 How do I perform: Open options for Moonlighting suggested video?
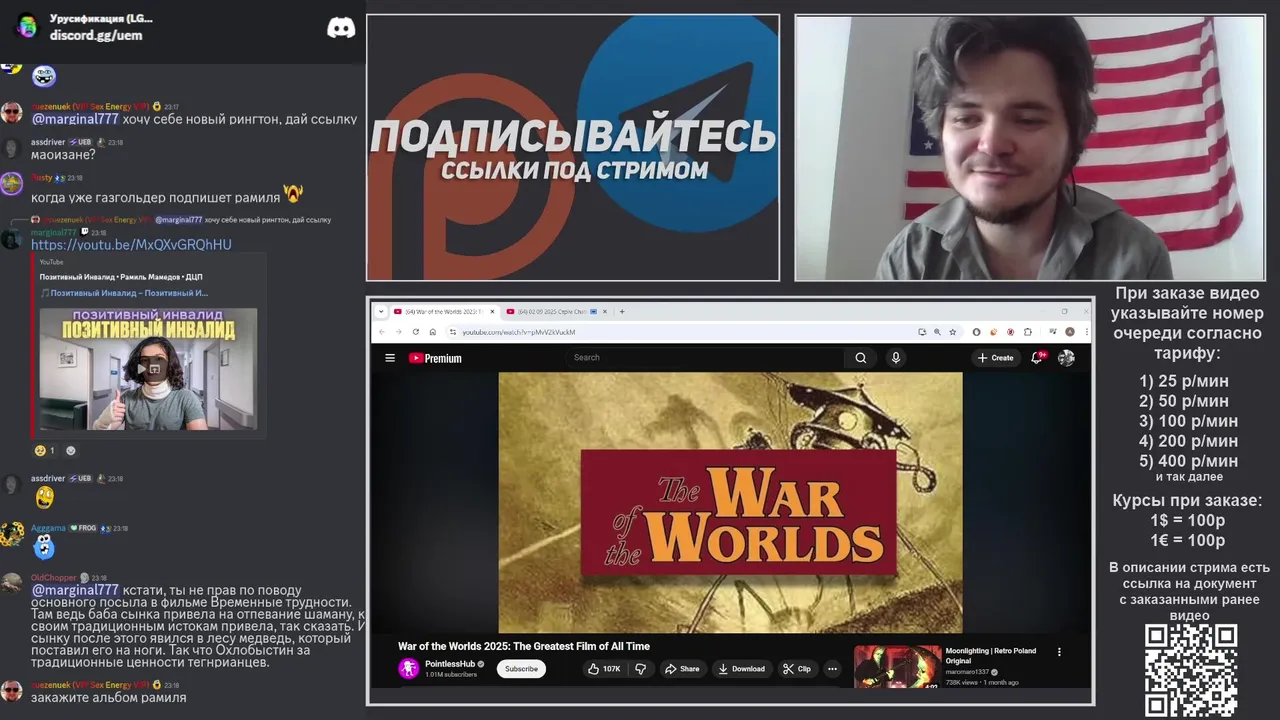[x=1059, y=652]
